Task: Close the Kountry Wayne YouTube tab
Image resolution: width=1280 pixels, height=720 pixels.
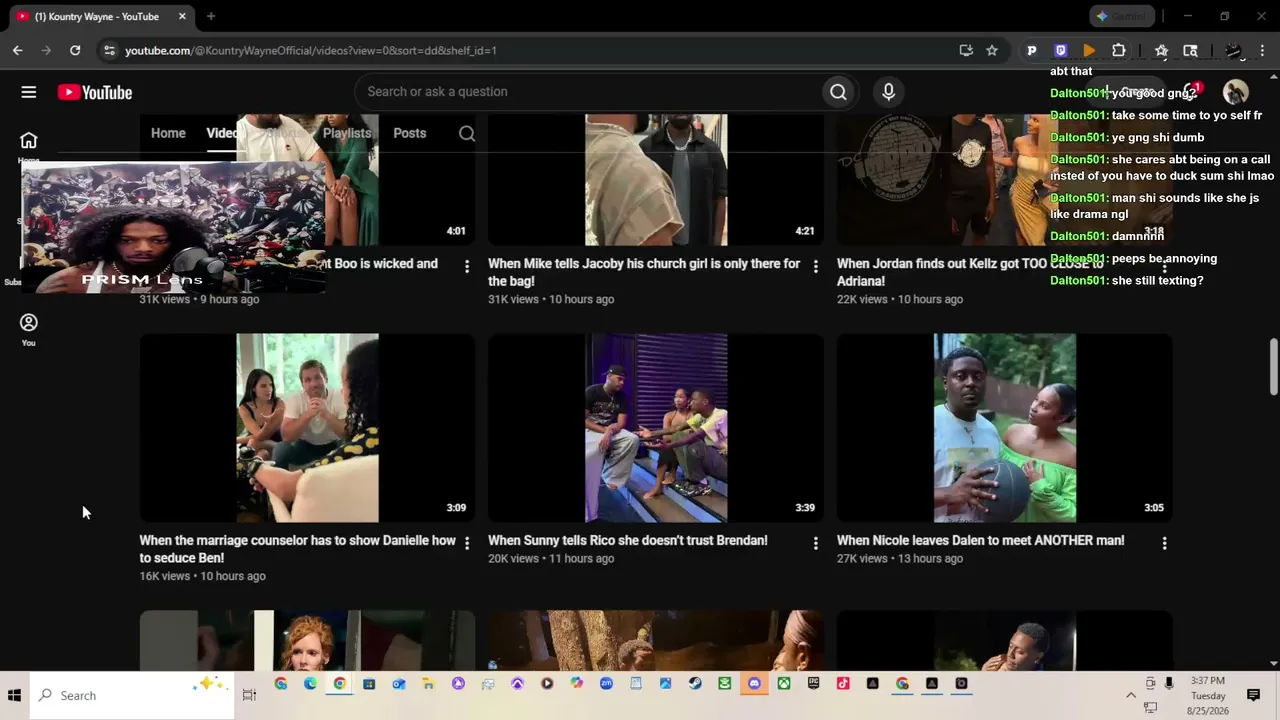Action: coord(182,16)
